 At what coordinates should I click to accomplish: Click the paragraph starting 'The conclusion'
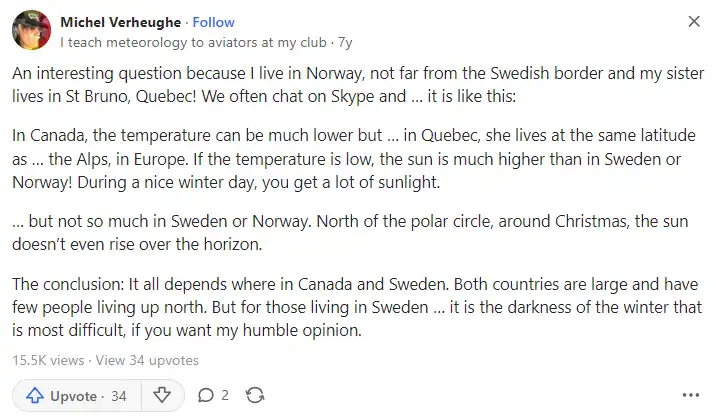point(357,307)
